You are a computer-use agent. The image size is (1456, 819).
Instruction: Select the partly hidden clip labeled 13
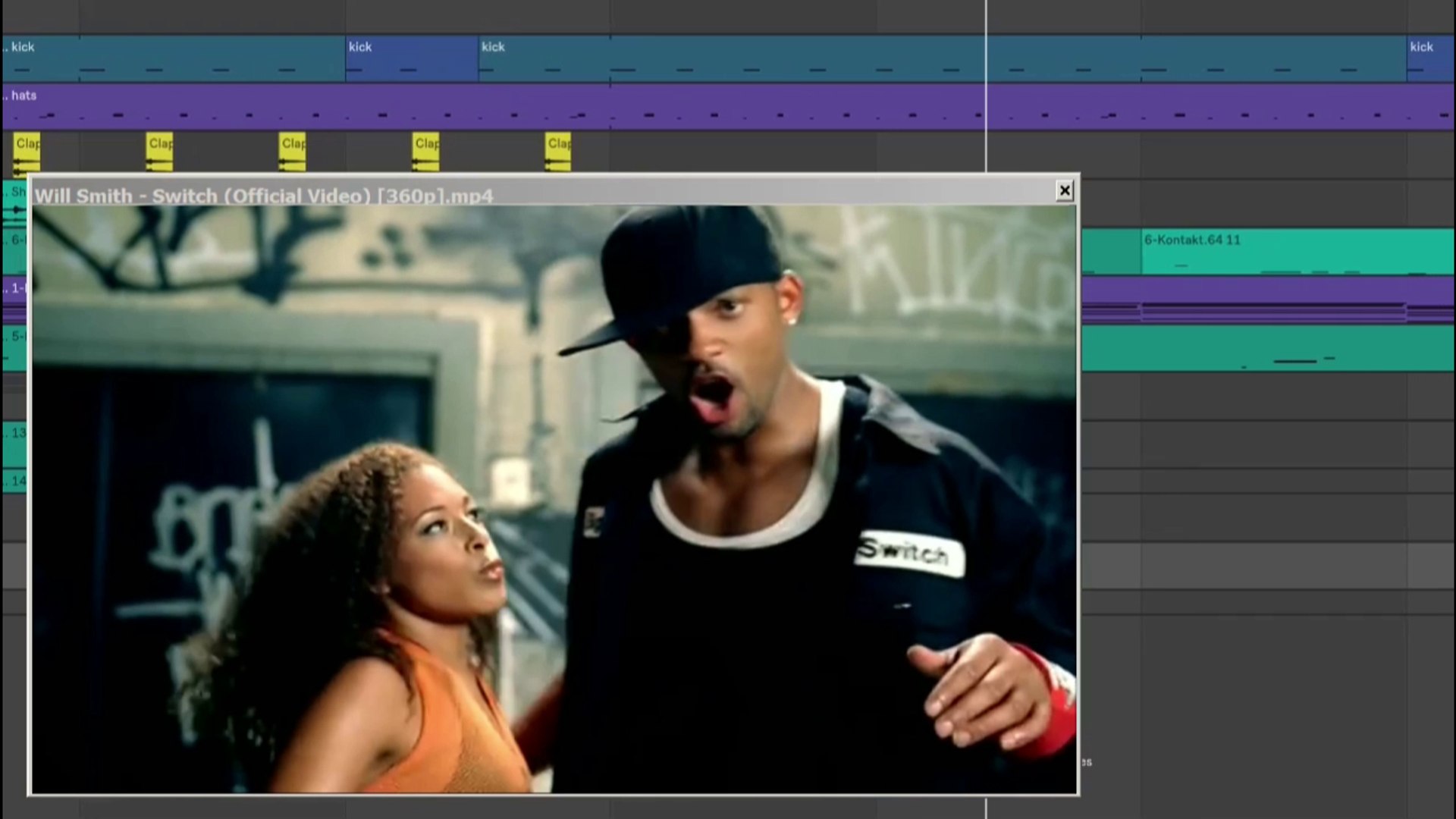[x=14, y=444]
